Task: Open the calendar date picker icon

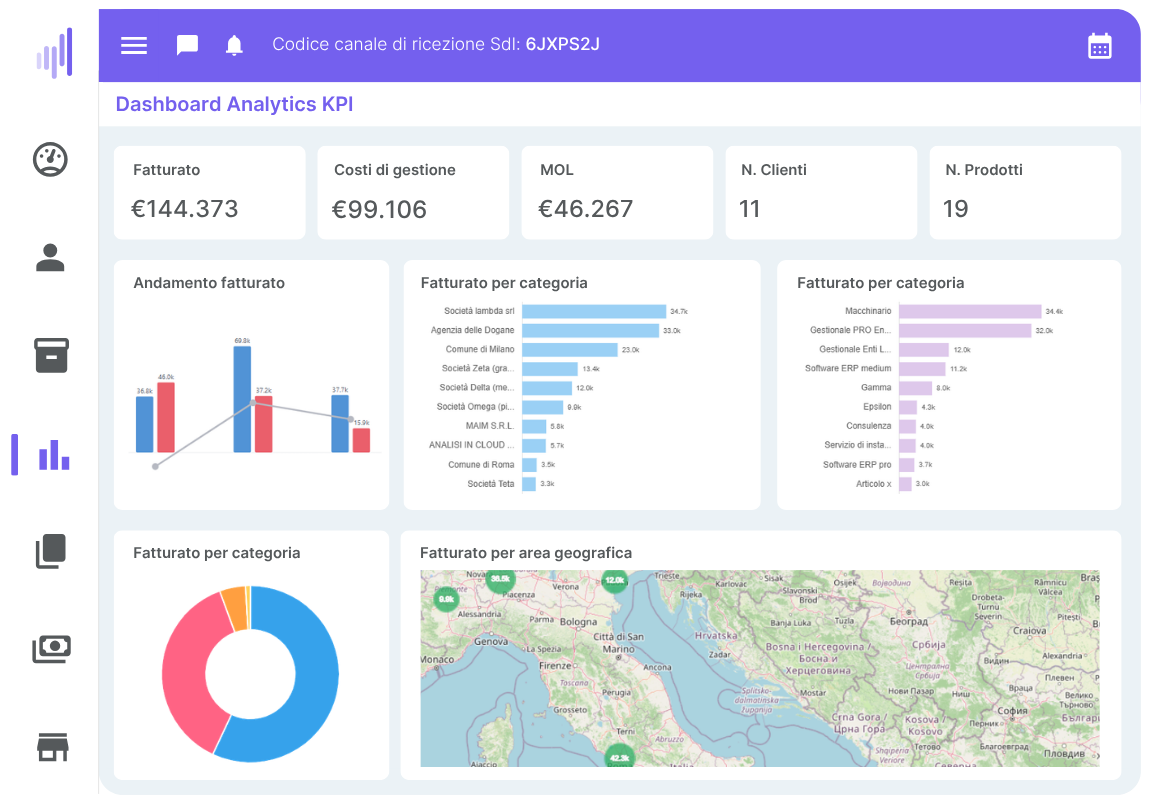Action: point(1099,46)
